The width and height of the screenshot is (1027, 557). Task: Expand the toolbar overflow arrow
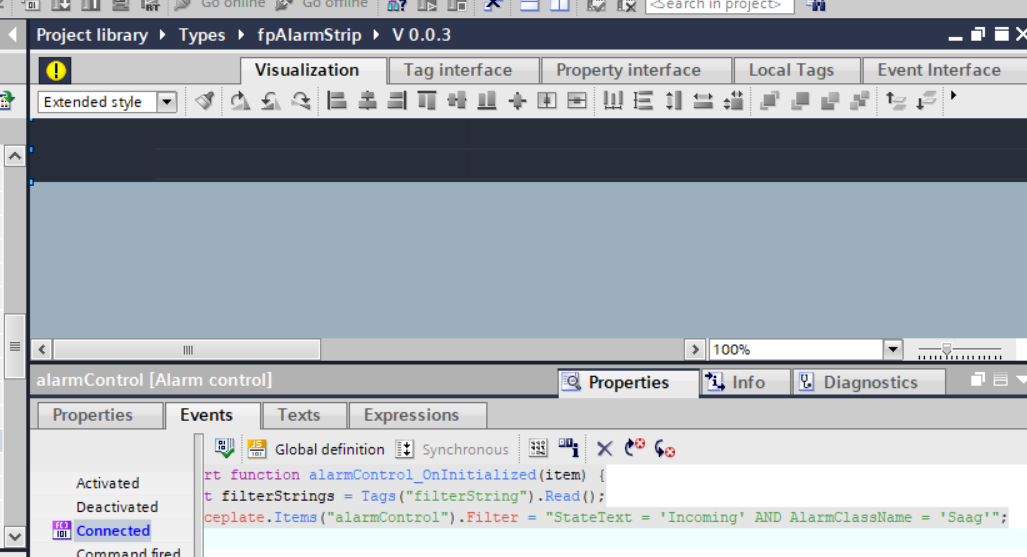point(954,96)
